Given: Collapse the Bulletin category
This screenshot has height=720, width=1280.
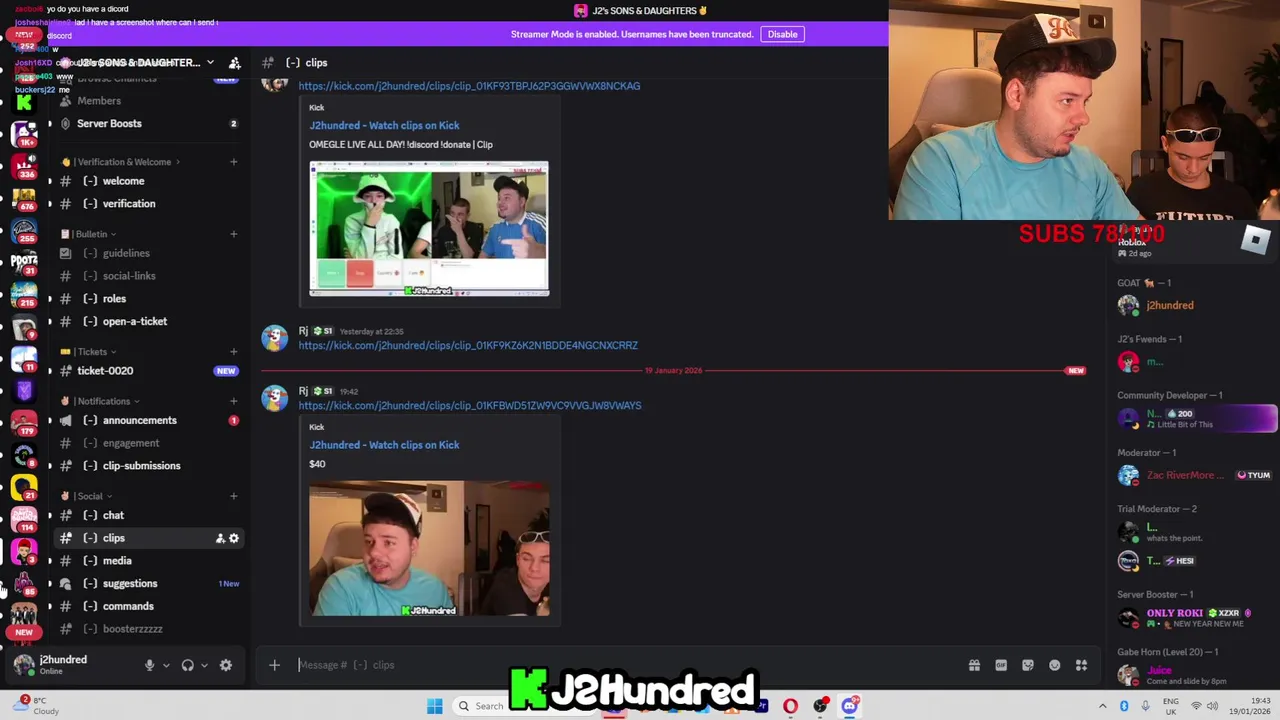Looking at the screenshot, I should click(90, 234).
